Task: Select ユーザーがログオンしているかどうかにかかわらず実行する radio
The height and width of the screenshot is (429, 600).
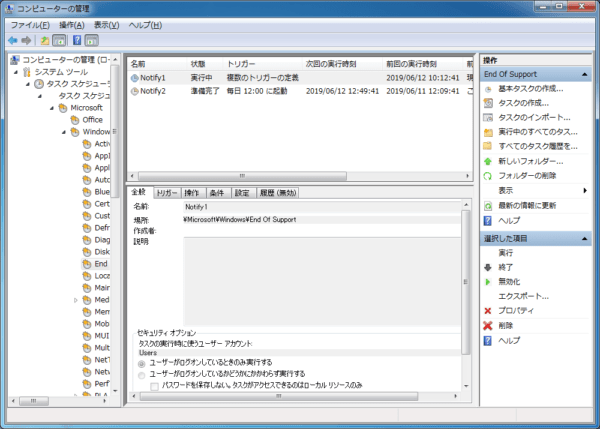Action: click(142, 375)
